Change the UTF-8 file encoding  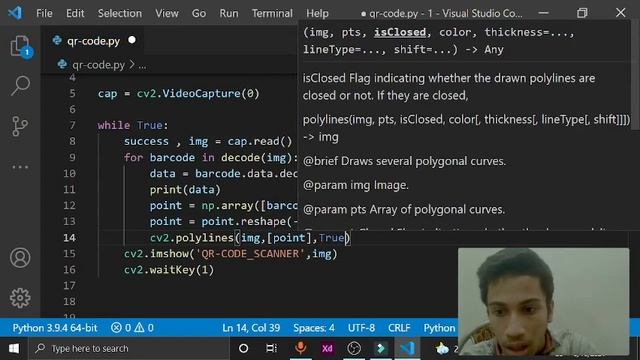pyautogui.click(x=361, y=328)
